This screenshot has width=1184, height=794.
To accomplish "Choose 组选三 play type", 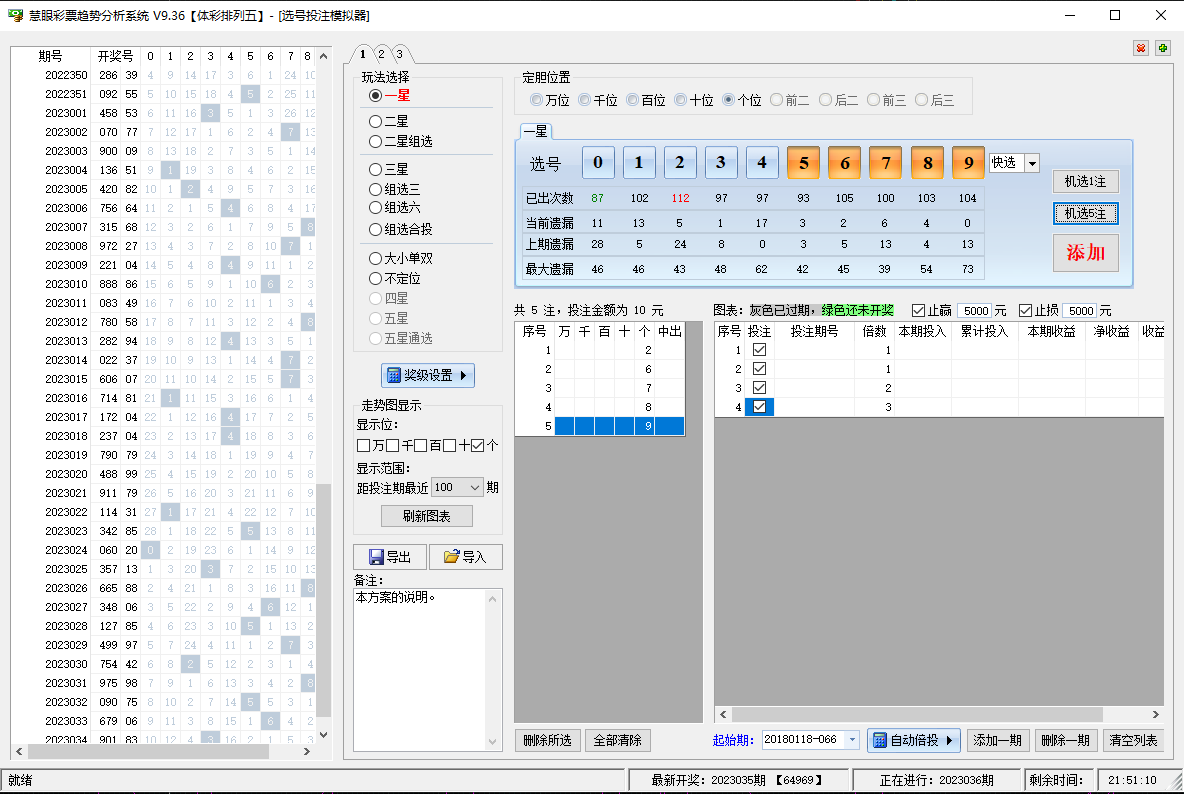I will pyautogui.click(x=395, y=189).
